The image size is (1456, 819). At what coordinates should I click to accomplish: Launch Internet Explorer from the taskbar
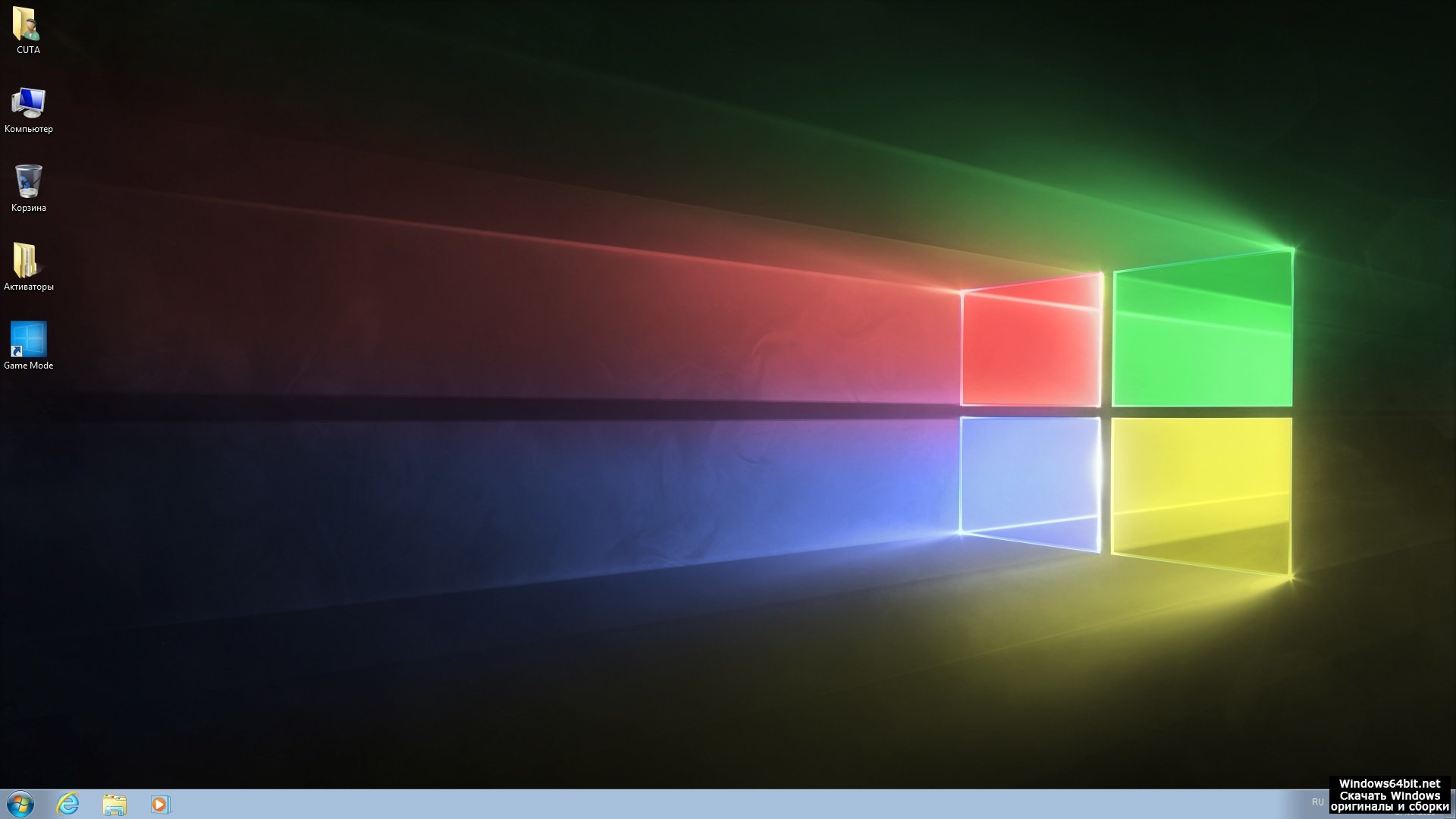point(68,804)
